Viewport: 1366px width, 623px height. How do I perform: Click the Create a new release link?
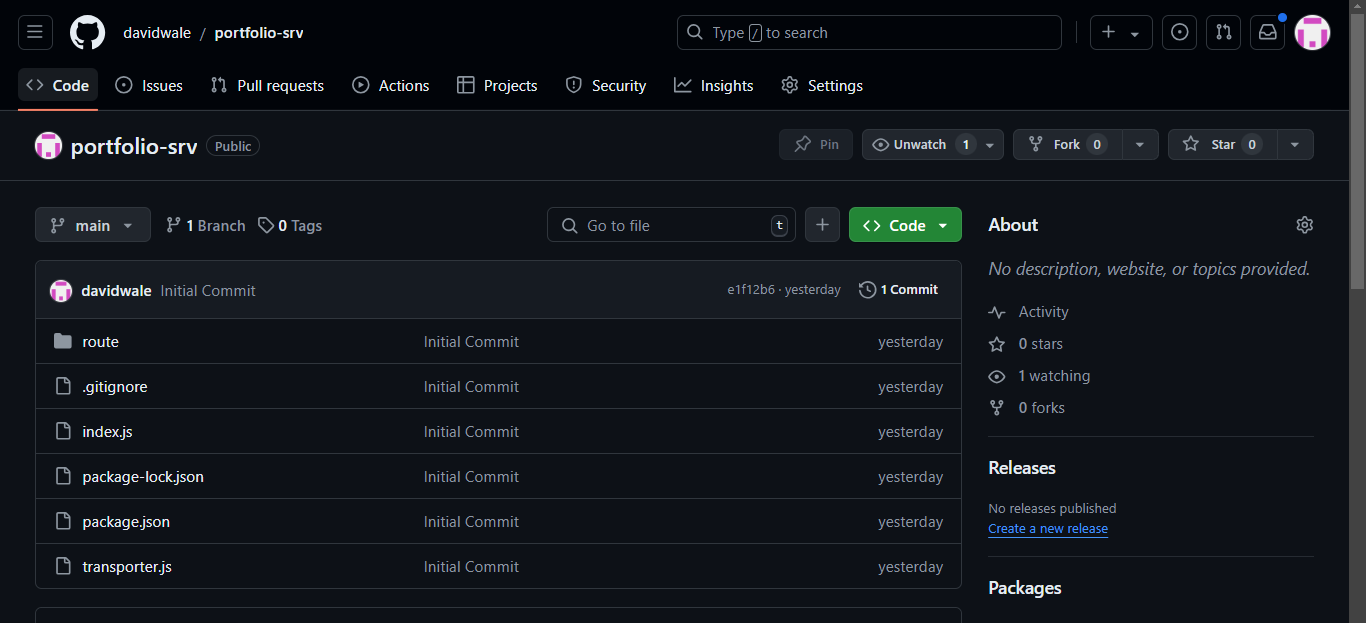(x=1048, y=529)
